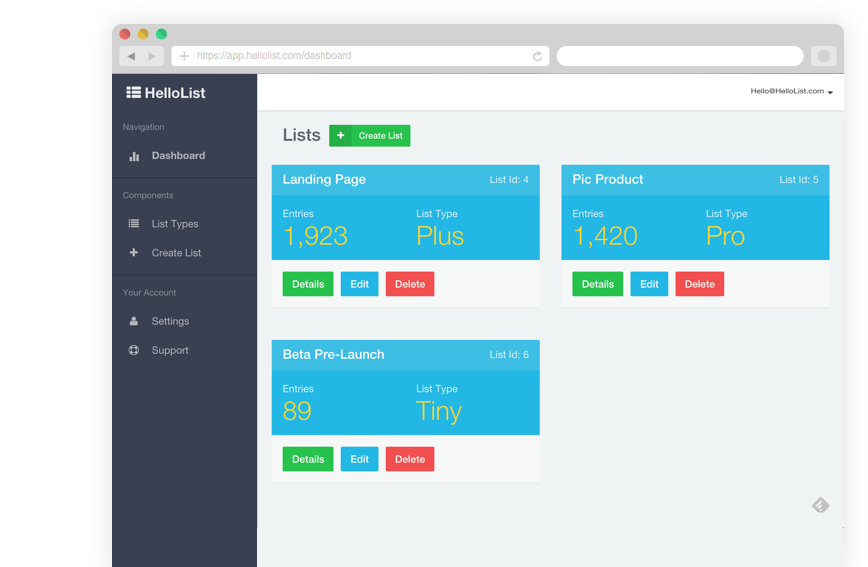Image resolution: width=868 pixels, height=567 pixels.
Task: Click the sidebar Create List plus icon
Action: pyautogui.click(x=133, y=252)
